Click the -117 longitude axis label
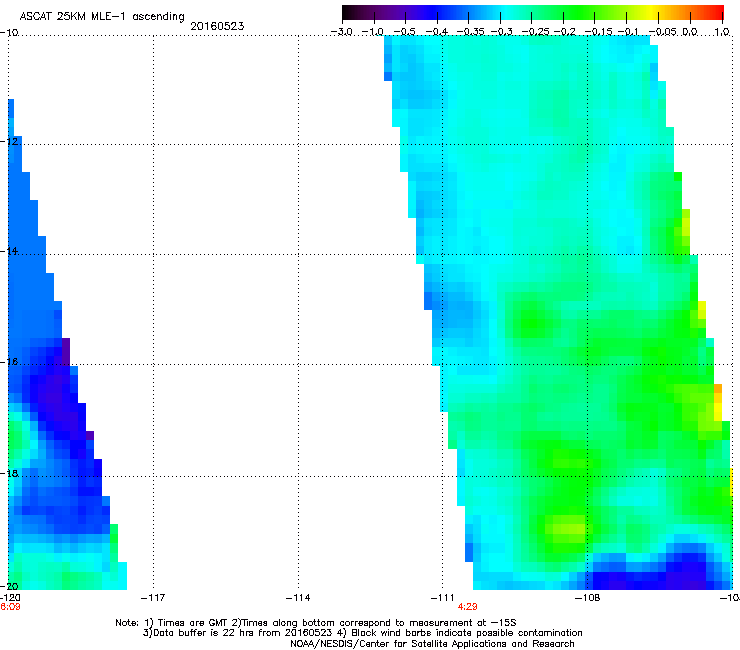This screenshot has width=740, height=650. coord(153,598)
